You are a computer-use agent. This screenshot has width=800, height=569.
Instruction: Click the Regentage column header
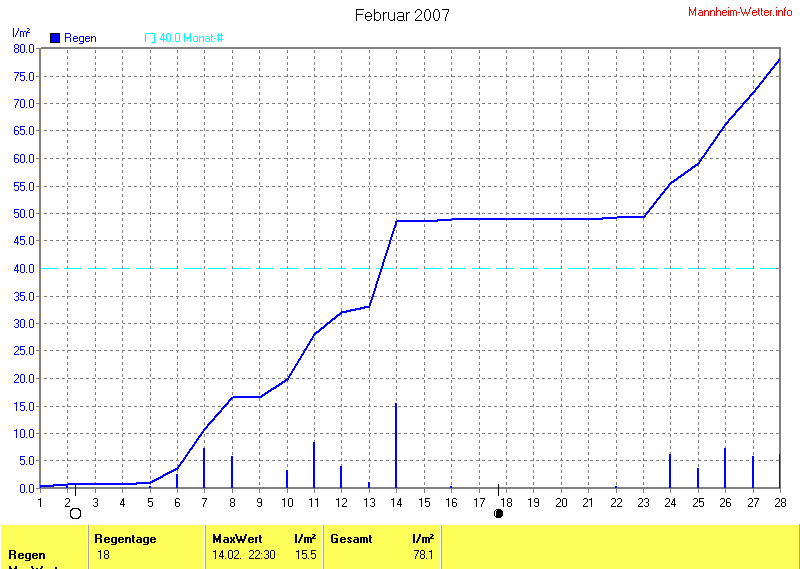point(125,538)
